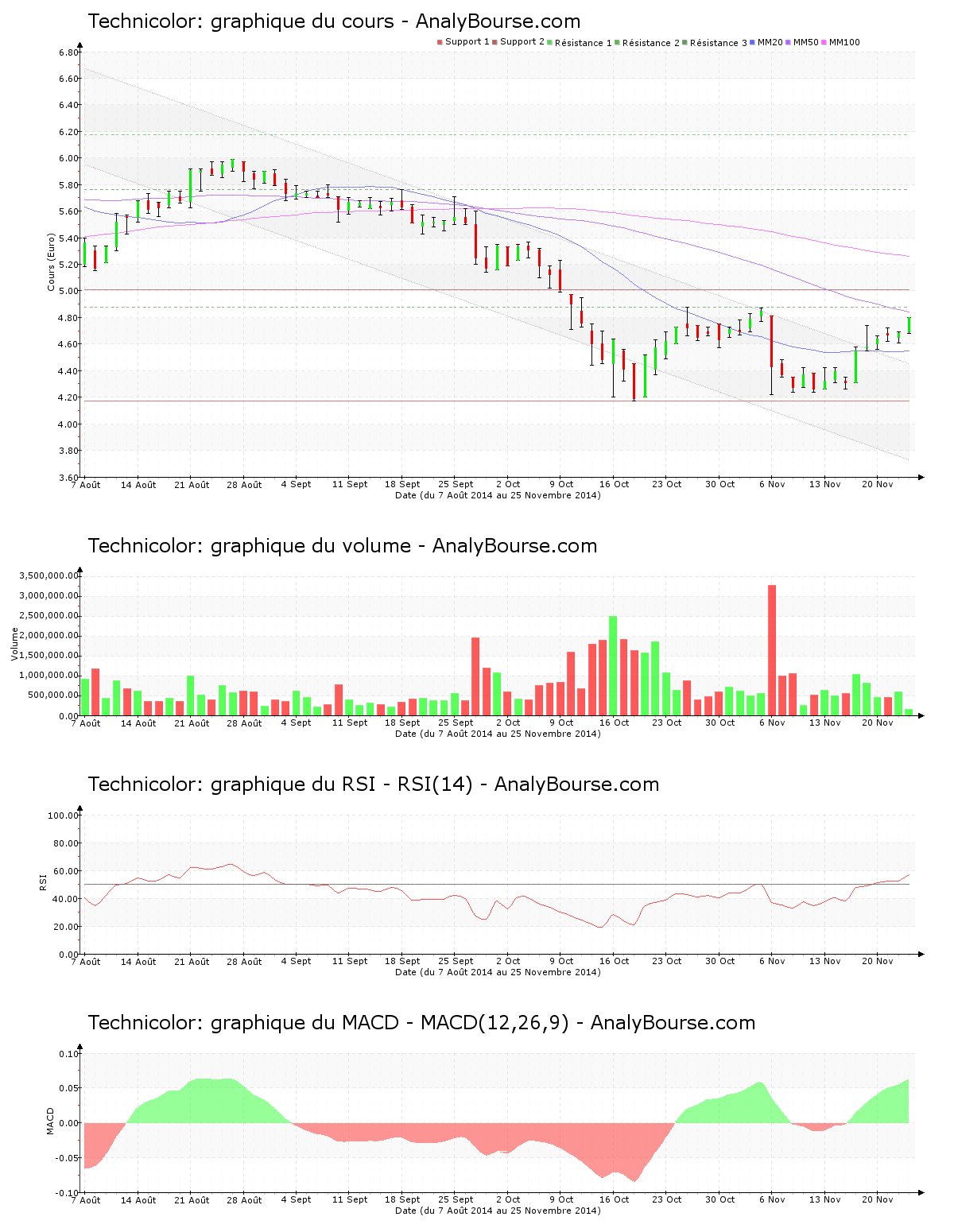Click the MM50 purple legend swatch
This screenshot has width=954, height=1232.
pyautogui.click(x=788, y=42)
